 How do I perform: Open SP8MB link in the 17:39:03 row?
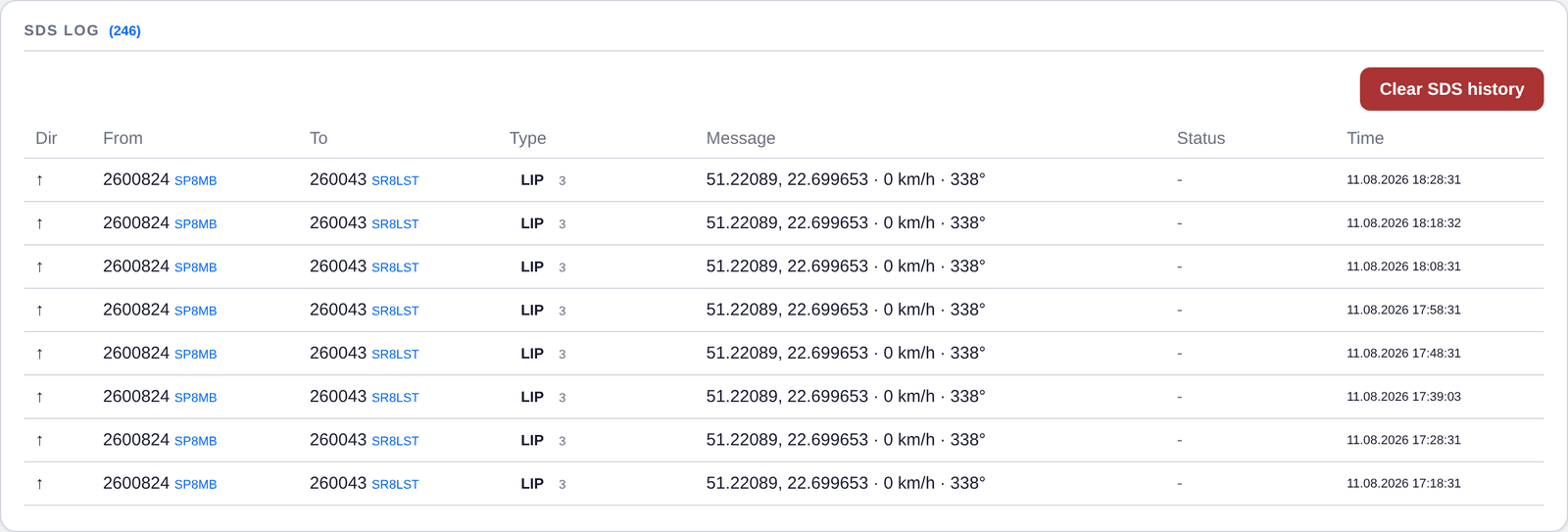(196, 398)
